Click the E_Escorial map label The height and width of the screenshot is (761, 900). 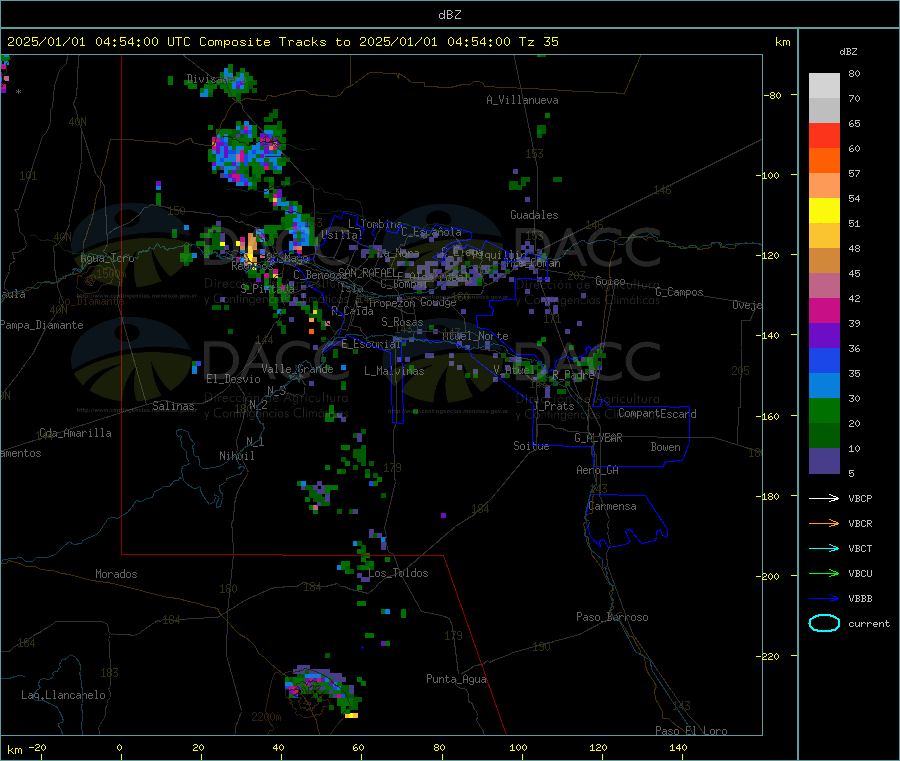click(x=371, y=344)
